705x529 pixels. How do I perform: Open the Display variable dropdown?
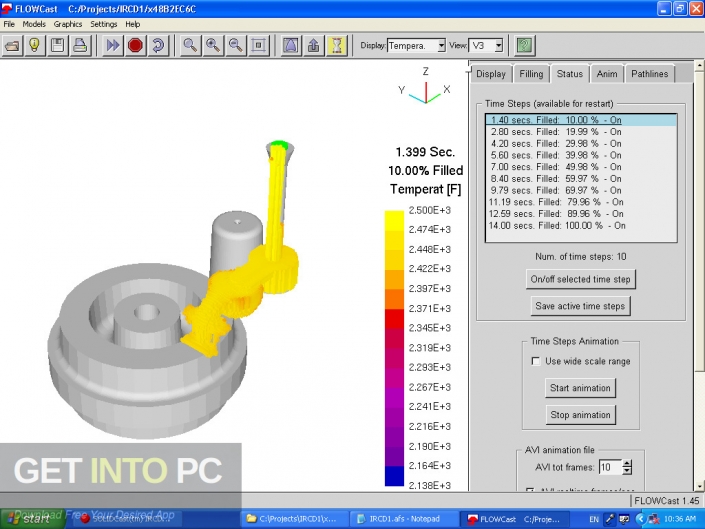(x=441, y=46)
